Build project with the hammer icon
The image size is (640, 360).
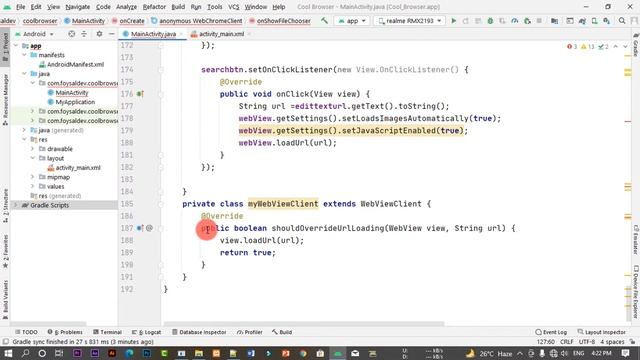324,20
